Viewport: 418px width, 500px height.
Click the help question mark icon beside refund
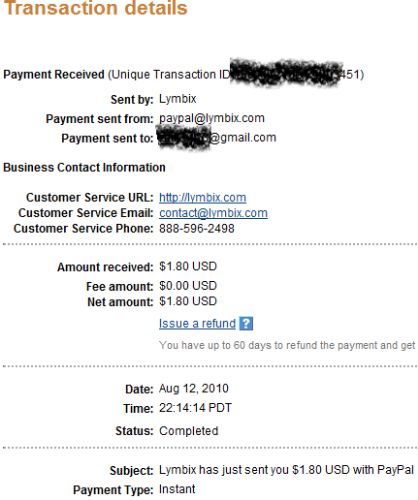[246, 324]
